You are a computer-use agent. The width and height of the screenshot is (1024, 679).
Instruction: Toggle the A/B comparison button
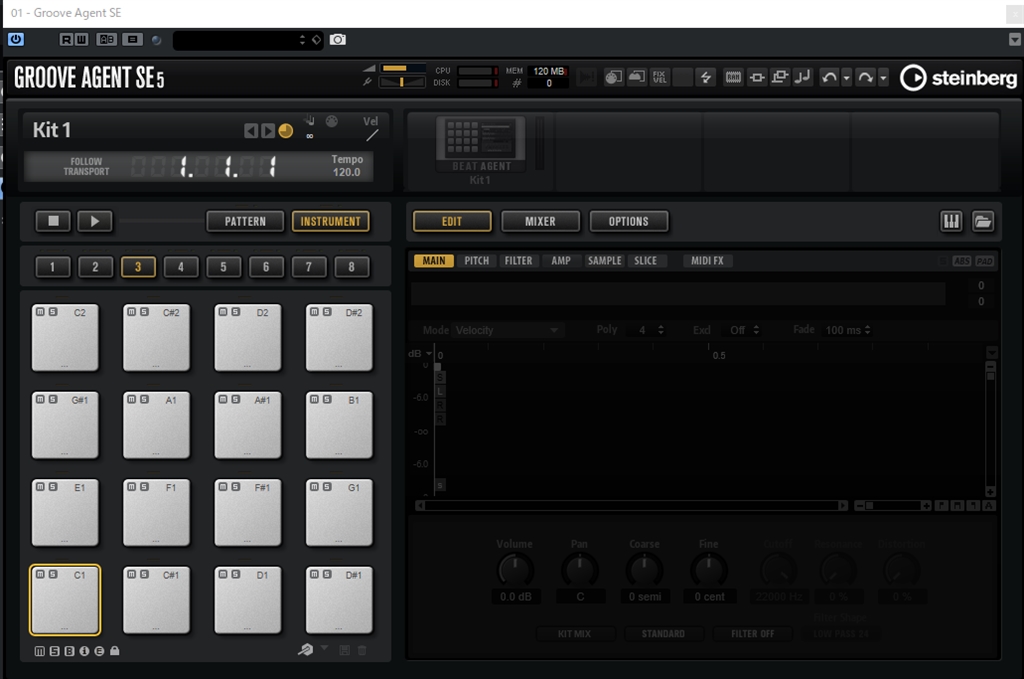click(x=106, y=40)
